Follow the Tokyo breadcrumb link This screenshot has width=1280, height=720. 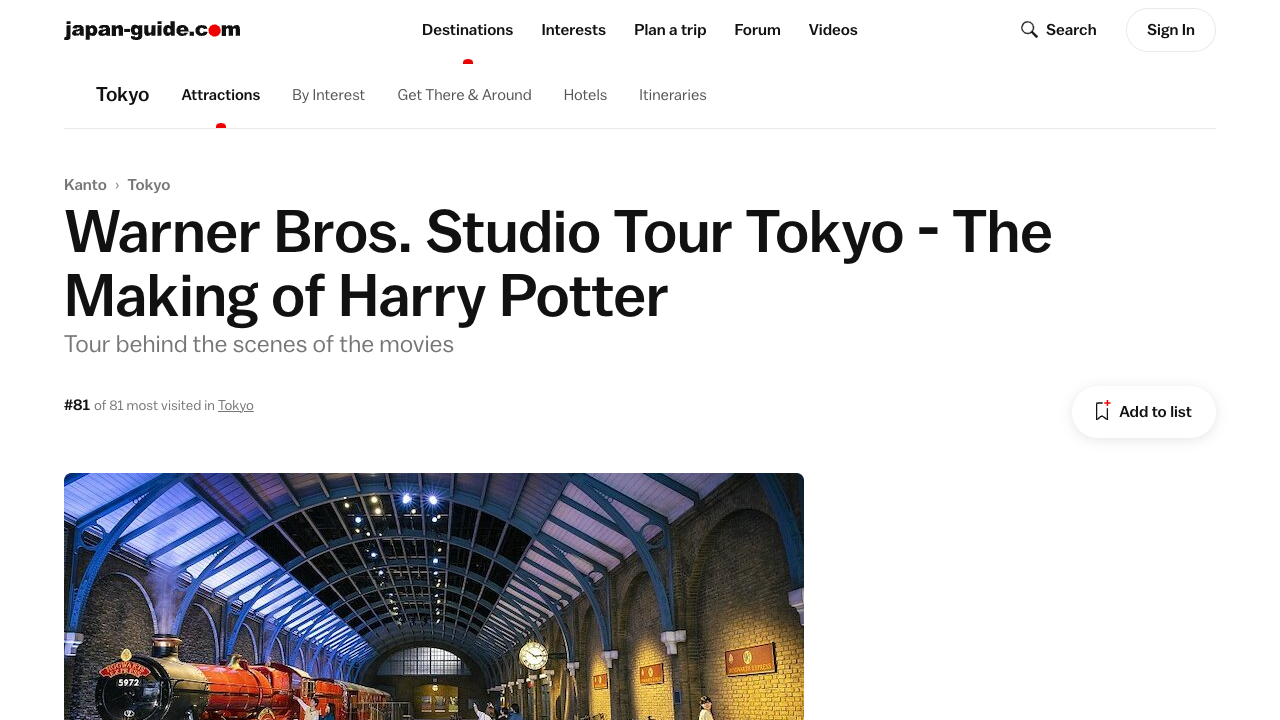149,185
